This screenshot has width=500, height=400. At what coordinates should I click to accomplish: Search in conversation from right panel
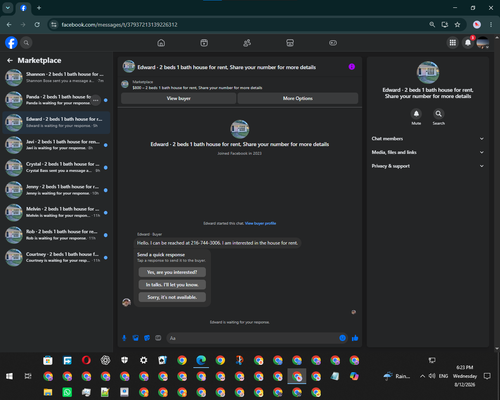[x=439, y=114]
